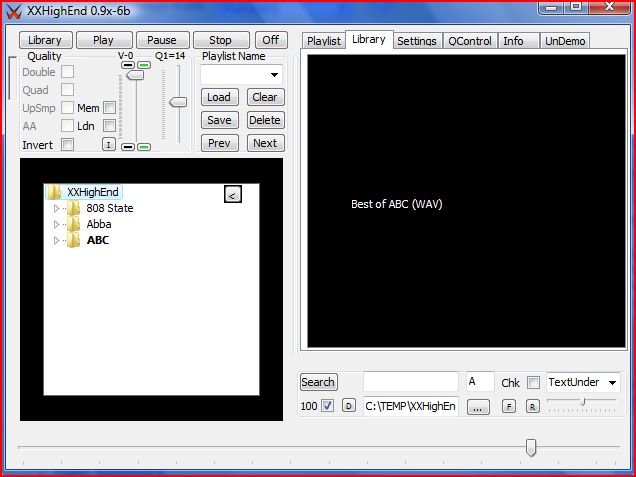
Task: Select the bold ABC folder label
Action: coord(98,241)
